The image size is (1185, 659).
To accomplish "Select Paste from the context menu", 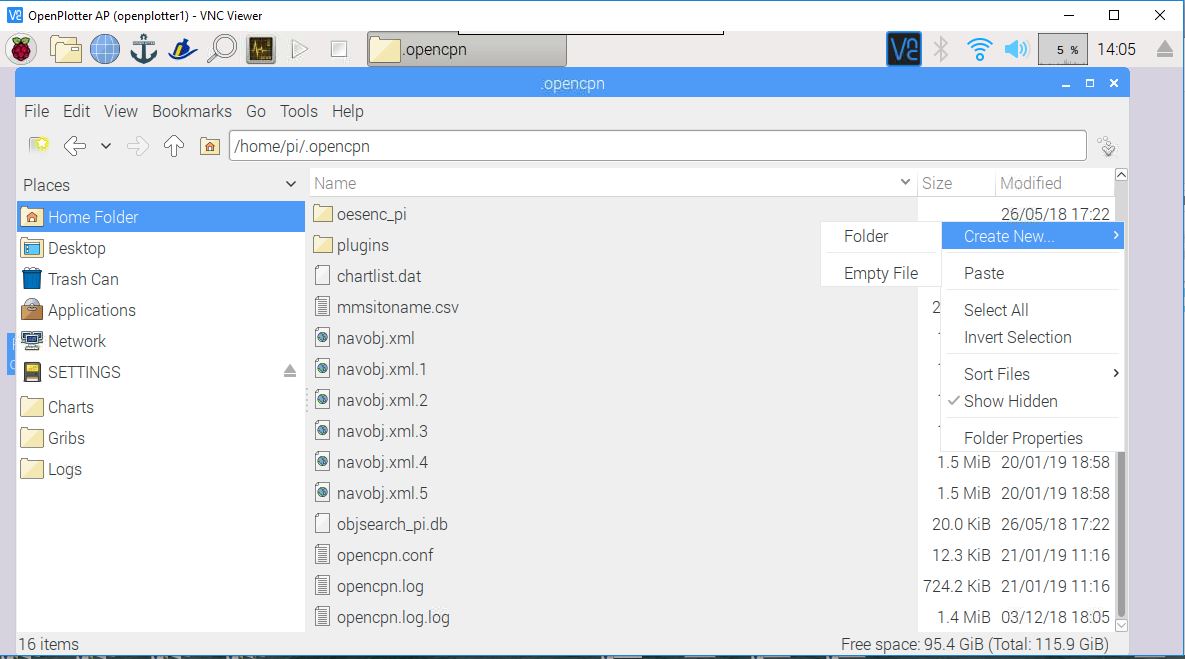I will click(x=983, y=271).
